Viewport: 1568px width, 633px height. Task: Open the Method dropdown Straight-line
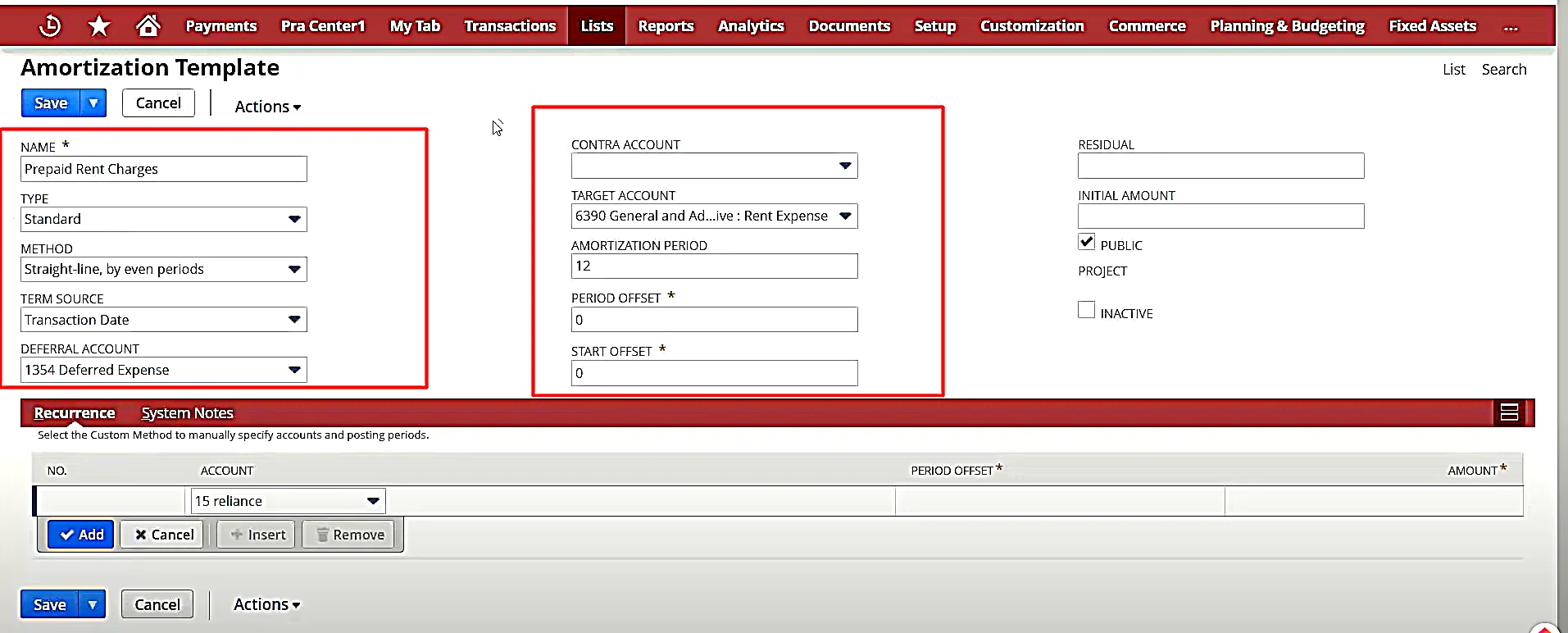tap(163, 269)
